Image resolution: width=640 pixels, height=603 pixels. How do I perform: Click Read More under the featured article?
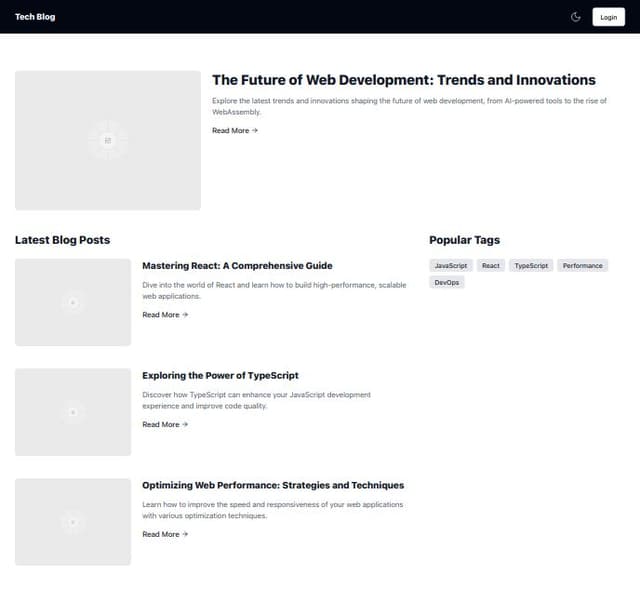[x=235, y=131]
